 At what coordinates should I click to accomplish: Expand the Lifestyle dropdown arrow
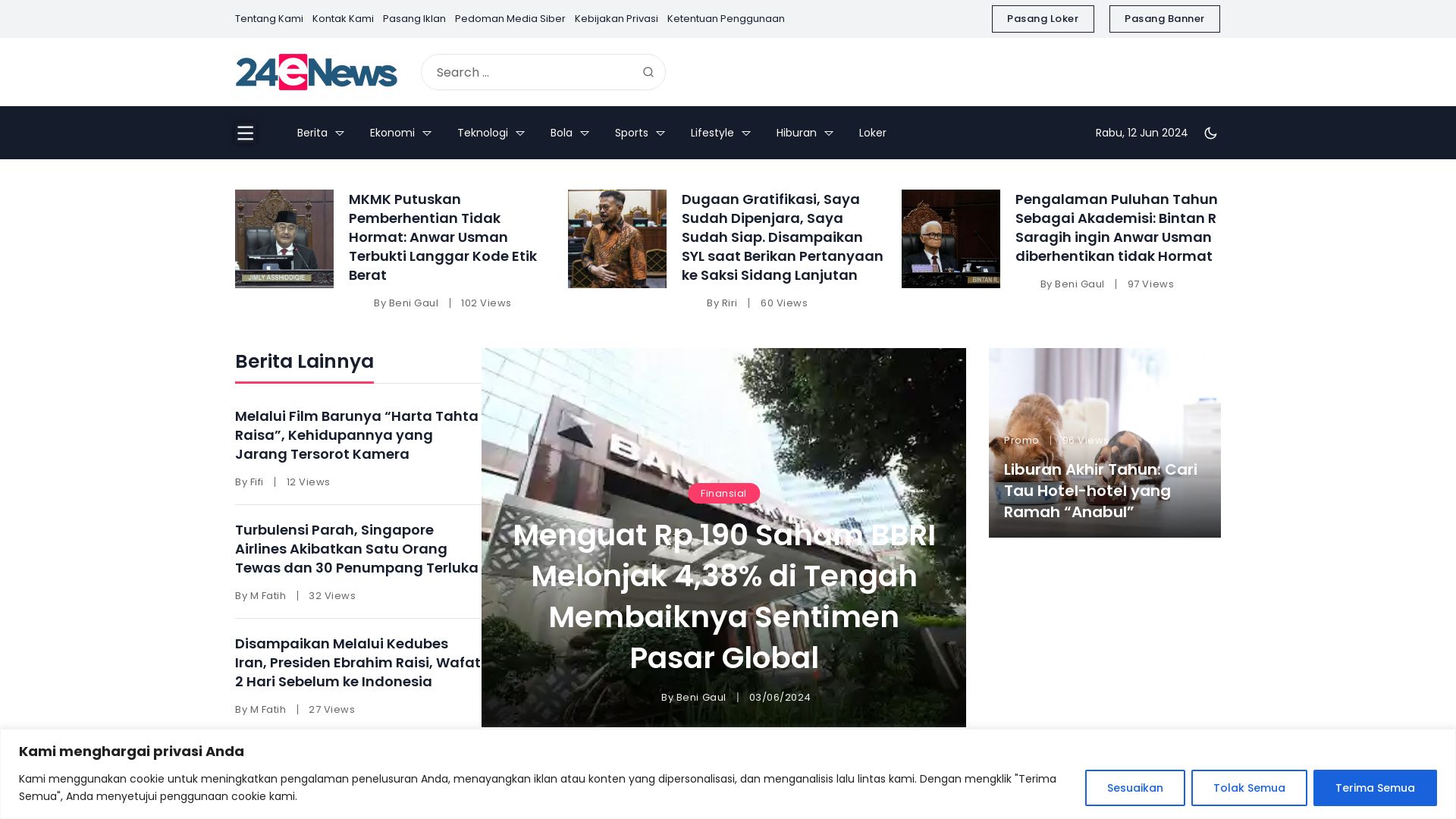tap(746, 133)
